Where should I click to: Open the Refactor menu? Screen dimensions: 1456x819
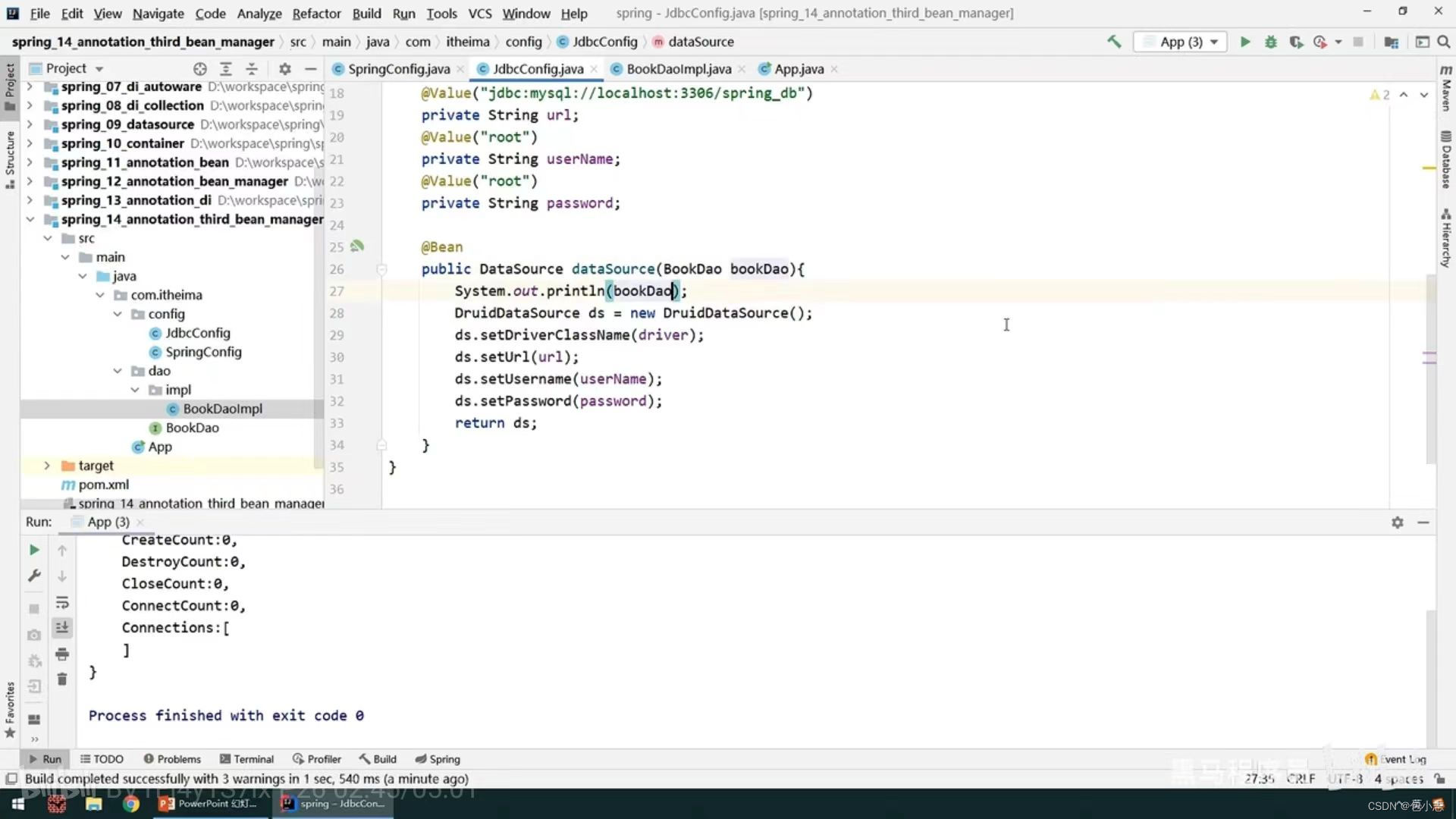[x=316, y=13]
